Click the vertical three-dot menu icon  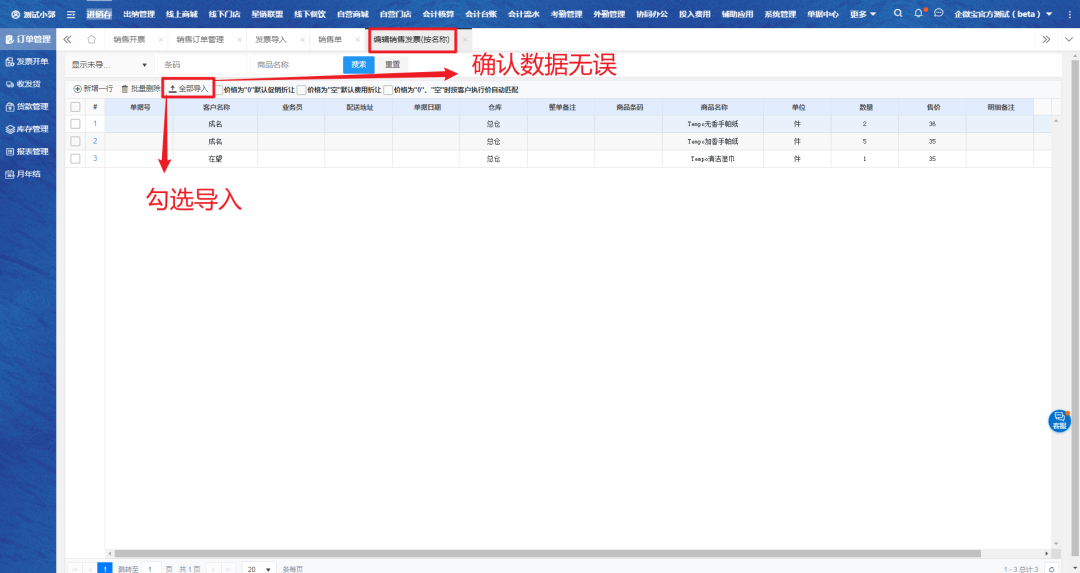[1068, 14]
